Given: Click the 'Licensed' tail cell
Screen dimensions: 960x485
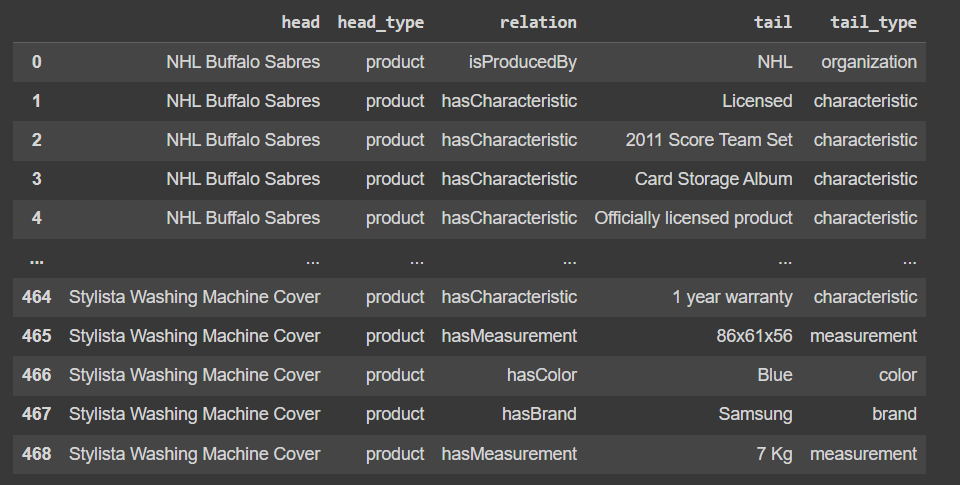Looking at the screenshot, I should pos(757,101).
